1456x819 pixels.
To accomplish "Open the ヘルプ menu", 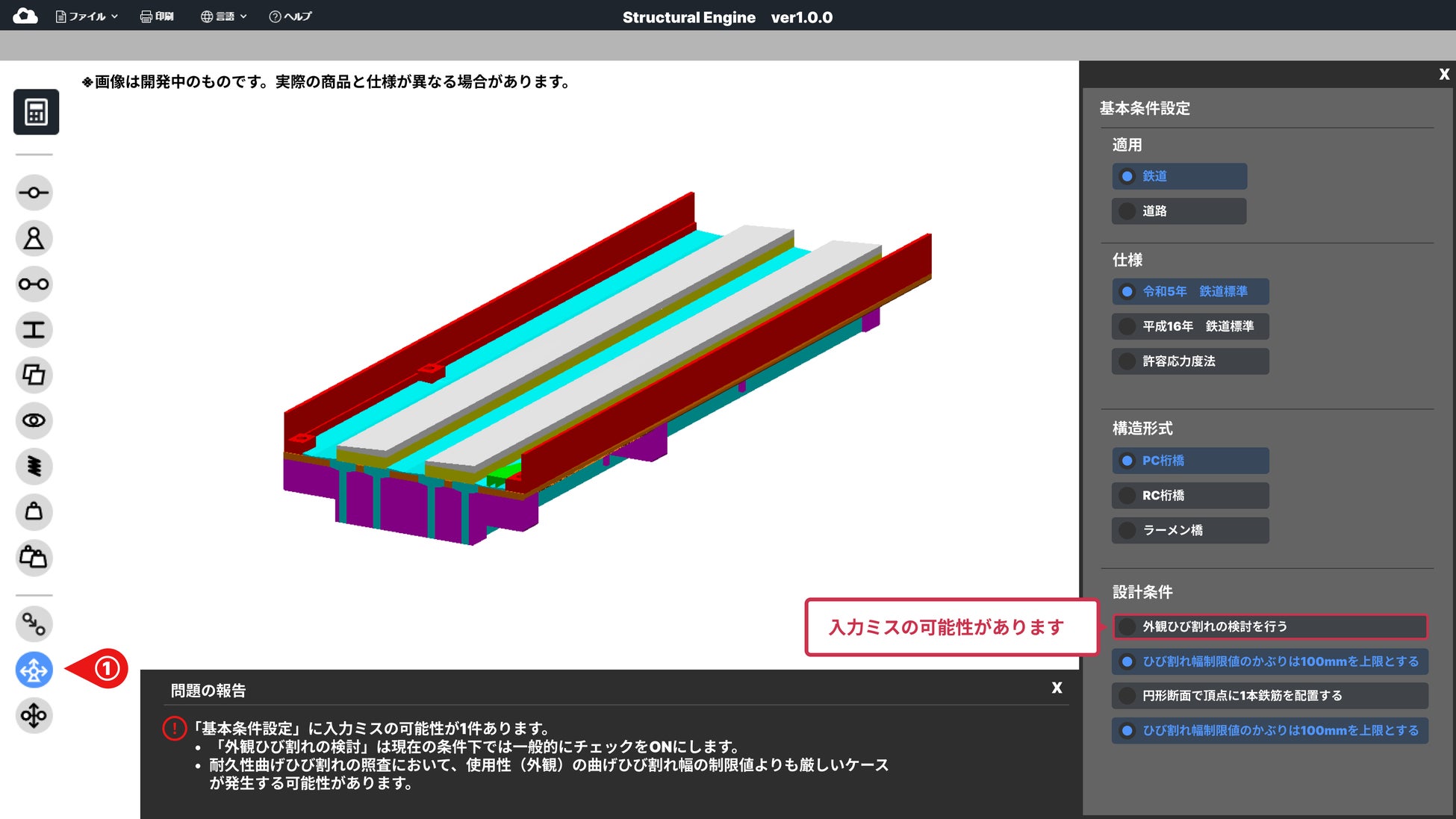I will [290, 16].
